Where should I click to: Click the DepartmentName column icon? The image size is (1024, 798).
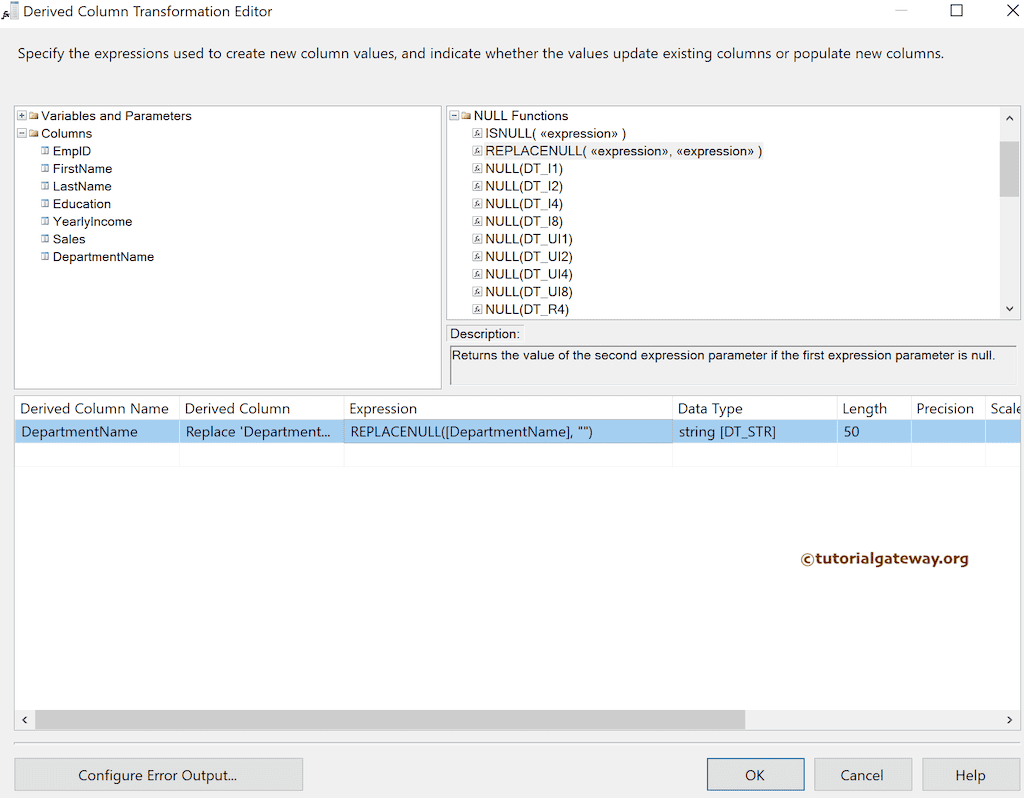[x=43, y=257]
